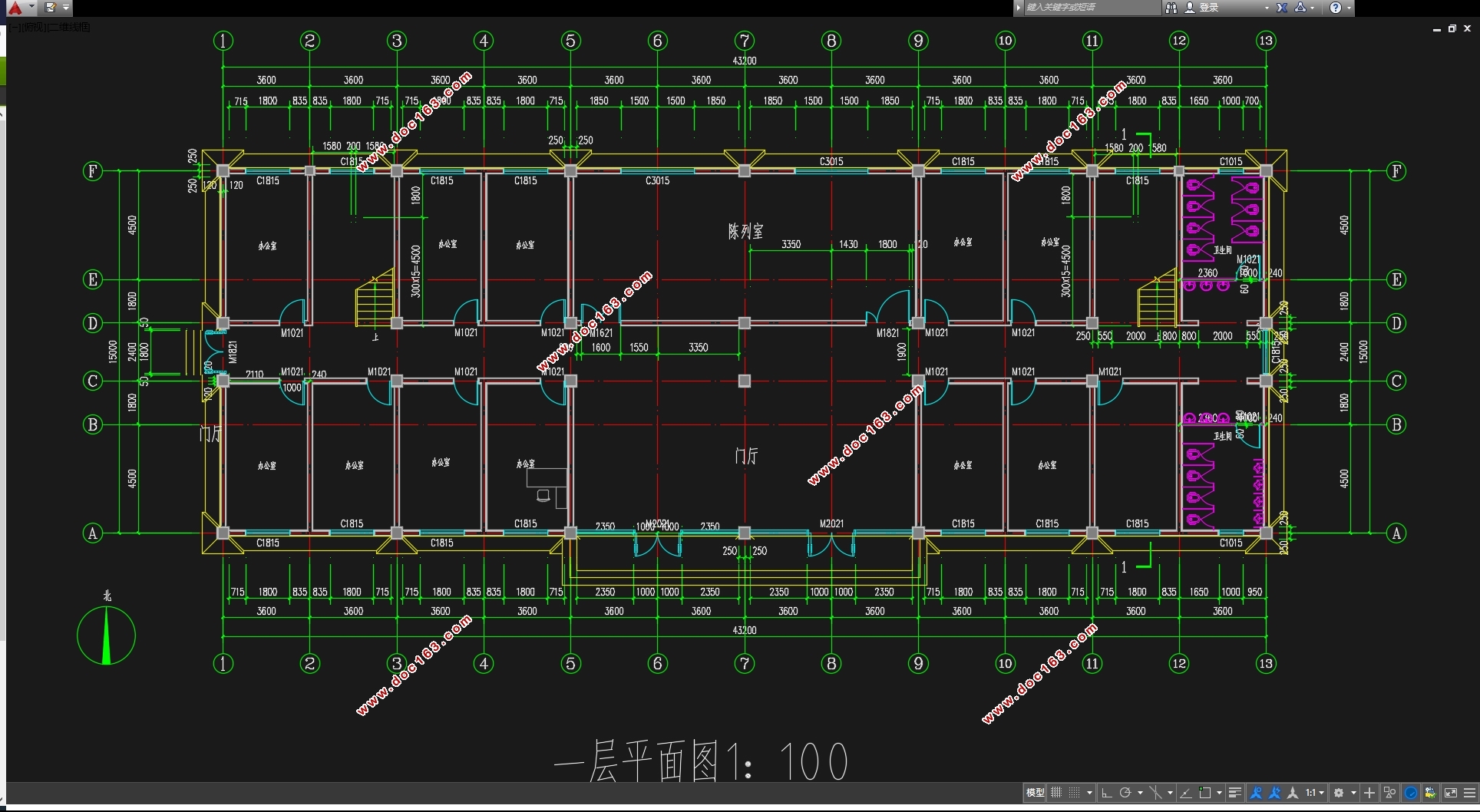
Task: Click the isolate objects shapes icon
Action: coord(1389,793)
